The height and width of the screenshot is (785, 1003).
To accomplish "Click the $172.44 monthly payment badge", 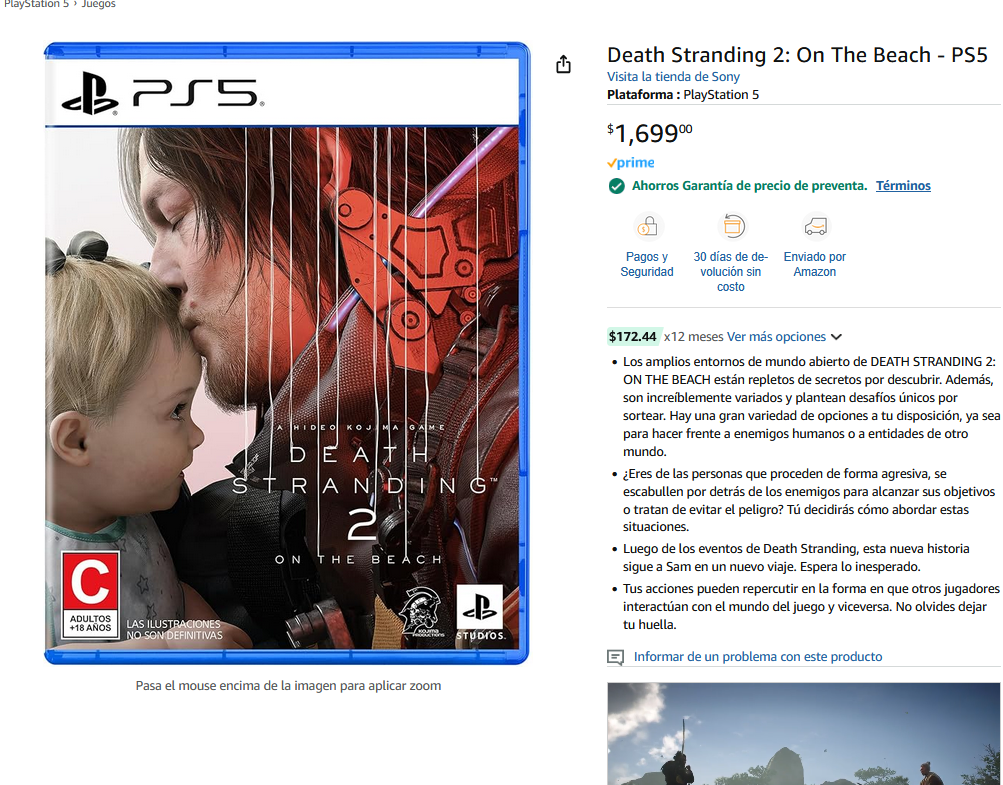I will click(632, 337).
